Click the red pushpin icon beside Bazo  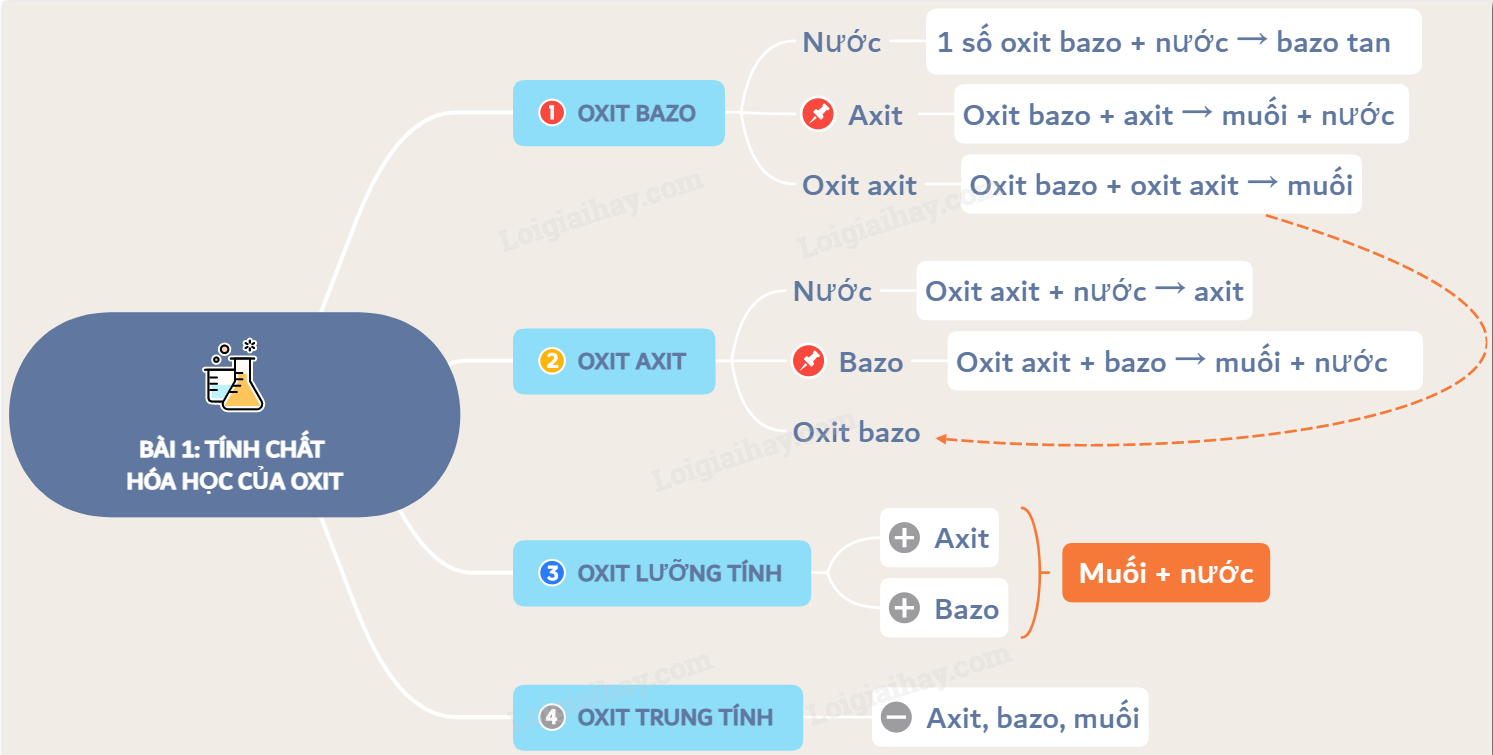(x=808, y=361)
